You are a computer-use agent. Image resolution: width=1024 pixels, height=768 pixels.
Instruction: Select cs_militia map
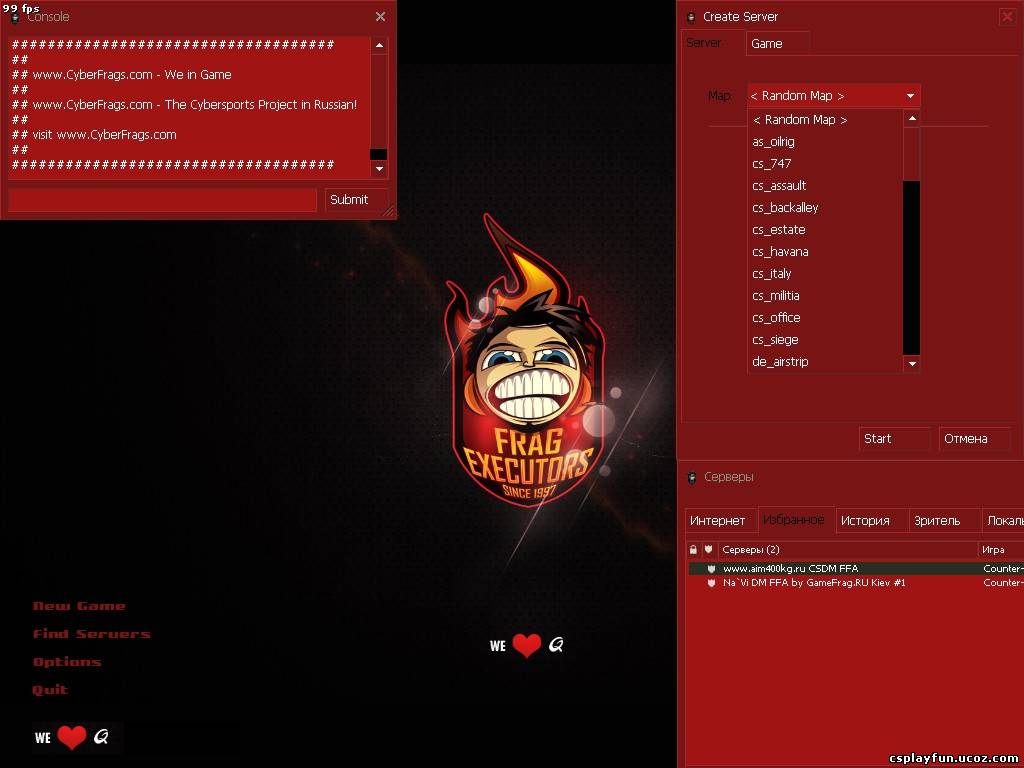pos(825,296)
